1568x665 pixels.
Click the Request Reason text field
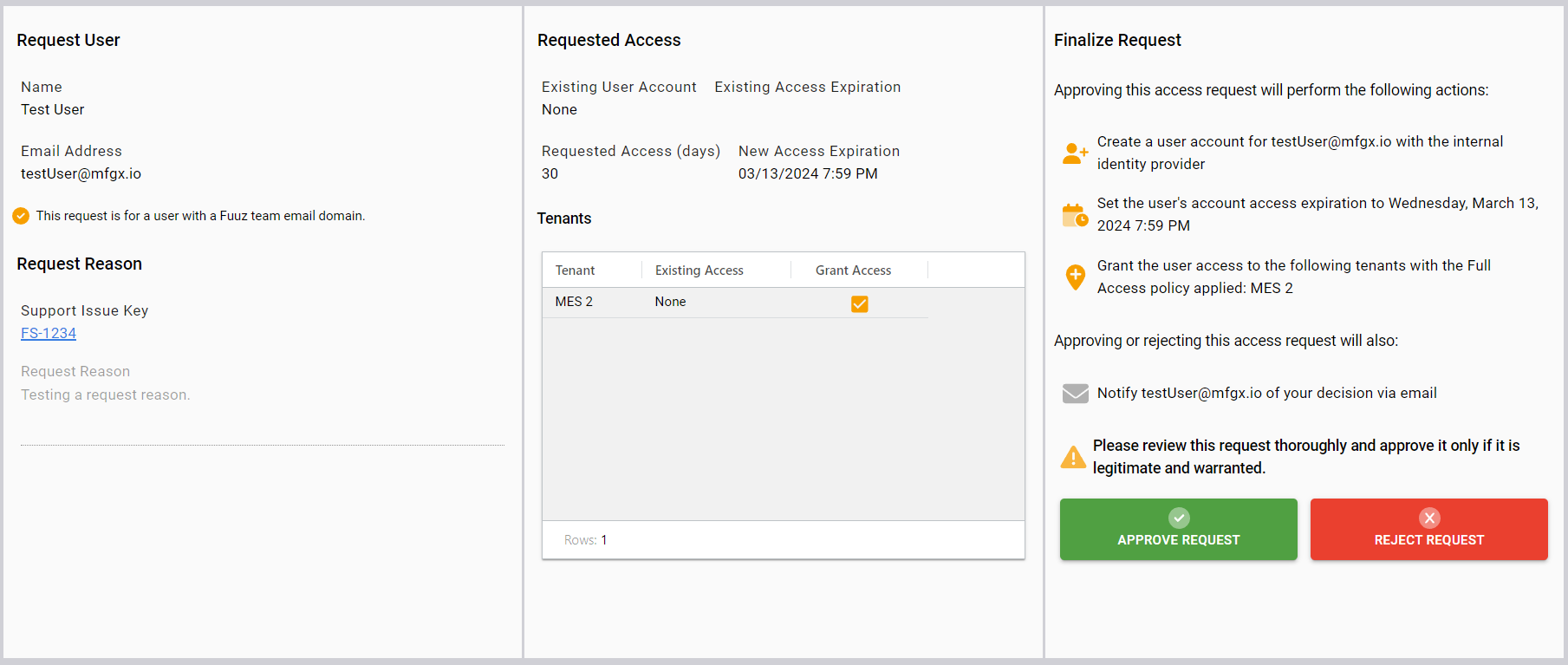click(263, 405)
